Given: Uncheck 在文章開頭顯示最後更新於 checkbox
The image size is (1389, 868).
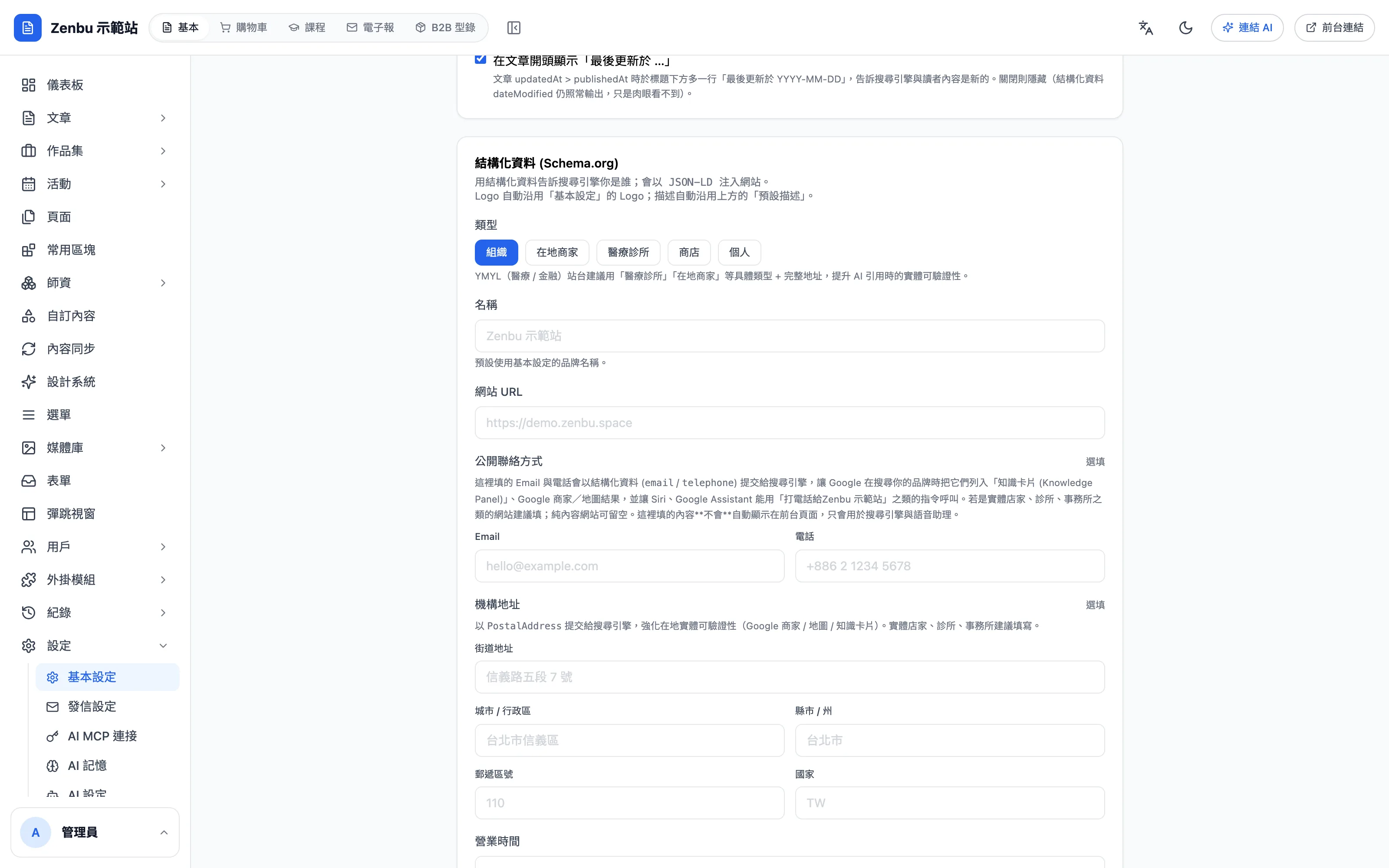Looking at the screenshot, I should [x=481, y=59].
